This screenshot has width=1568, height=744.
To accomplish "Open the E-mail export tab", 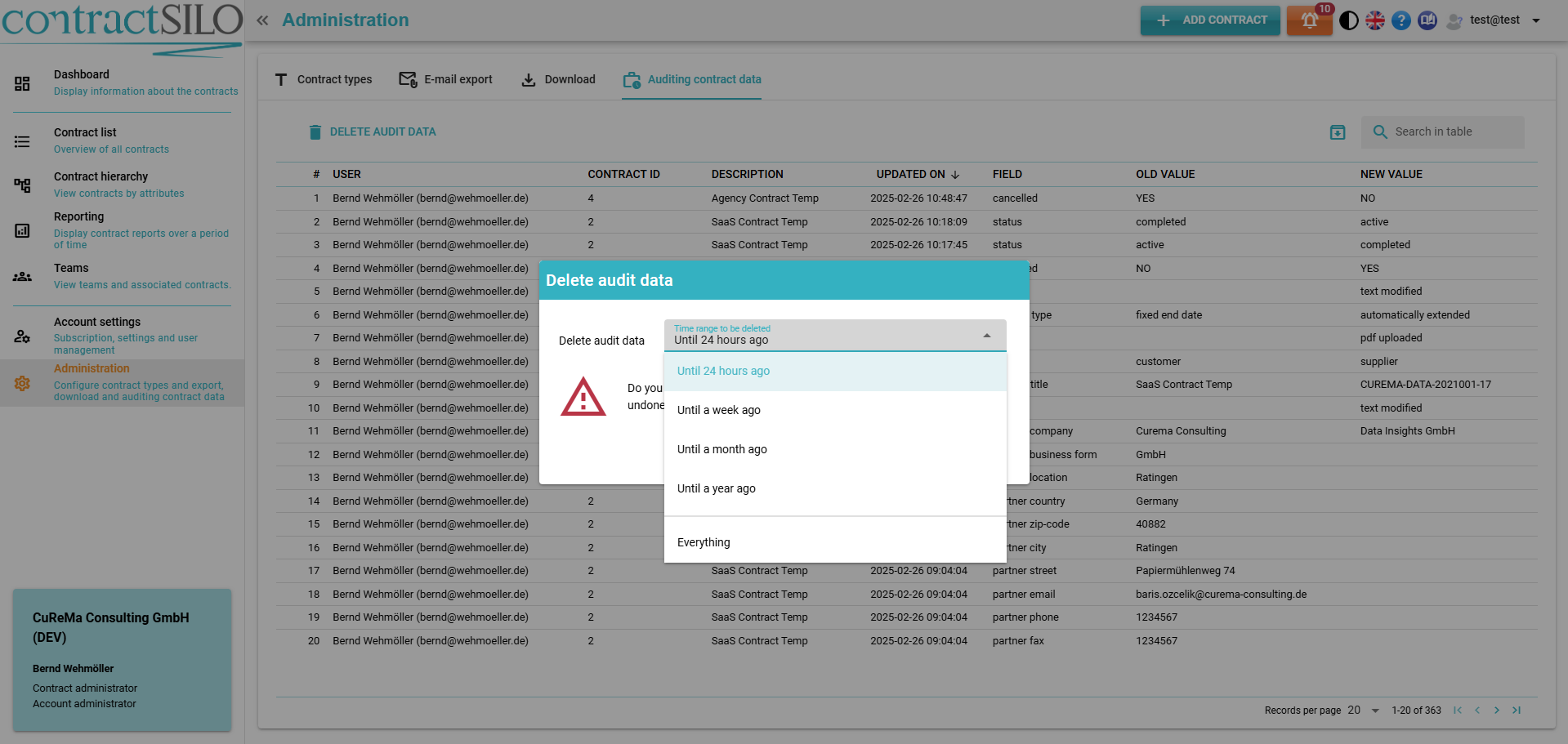I will click(x=445, y=79).
